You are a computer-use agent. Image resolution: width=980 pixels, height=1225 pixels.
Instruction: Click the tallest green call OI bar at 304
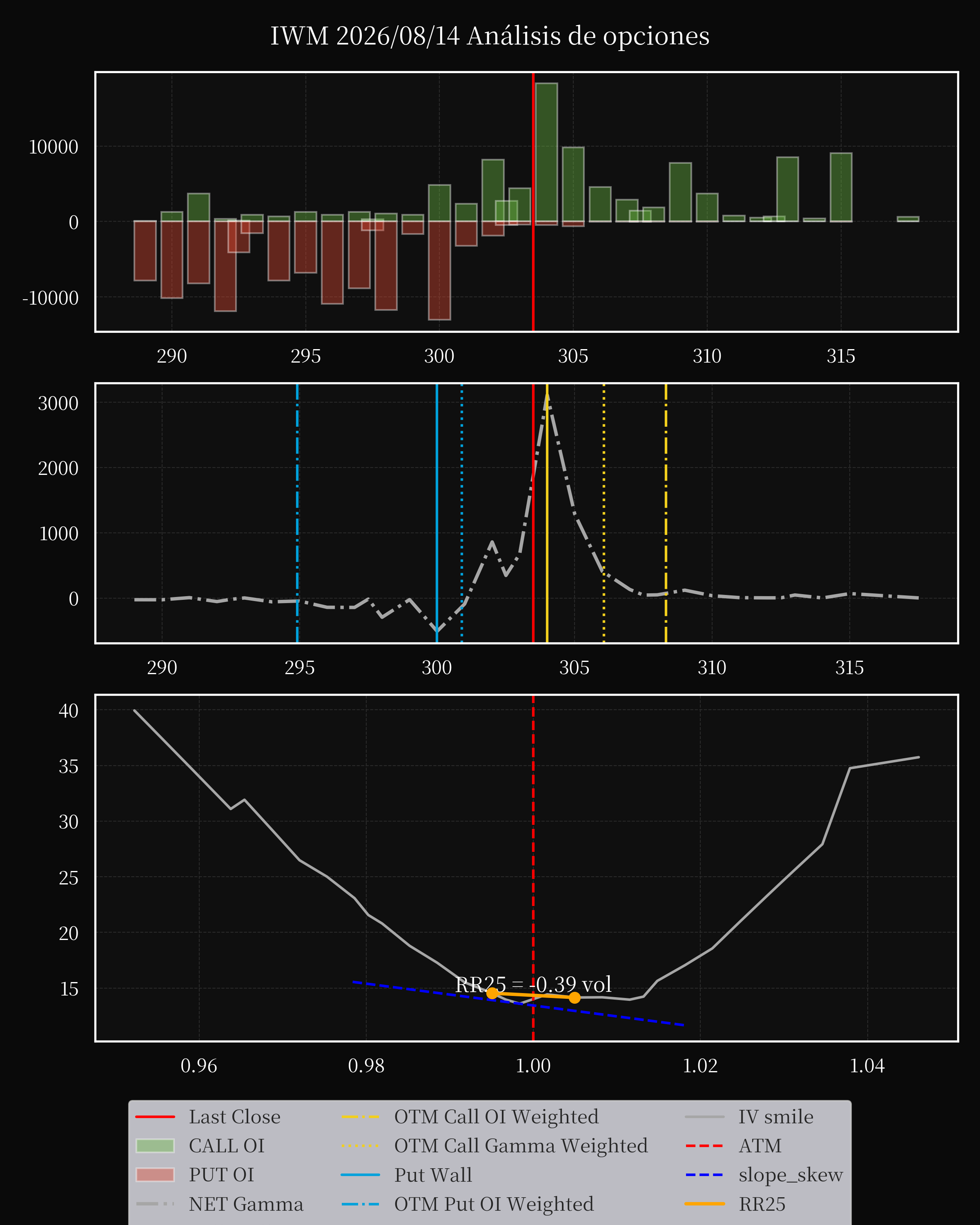pyautogui.click(x=546, y=152)
